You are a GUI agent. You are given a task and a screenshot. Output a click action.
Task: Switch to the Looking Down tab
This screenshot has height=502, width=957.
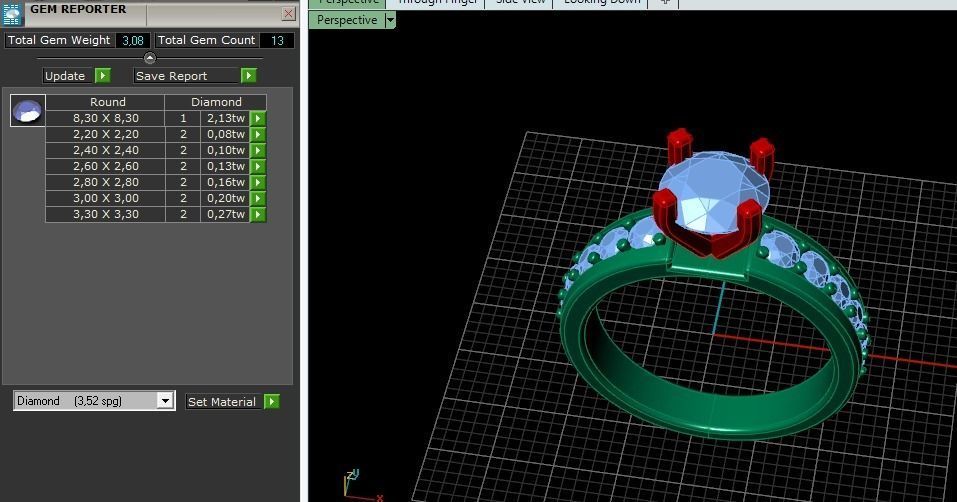pyautogui.click(x=602, y=3)
